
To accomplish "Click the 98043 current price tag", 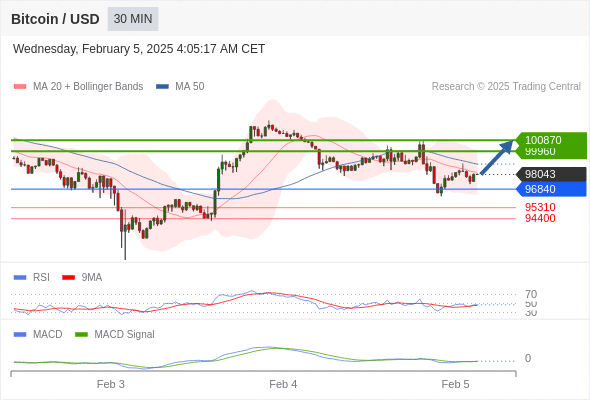I will click(x=551, y=174).
